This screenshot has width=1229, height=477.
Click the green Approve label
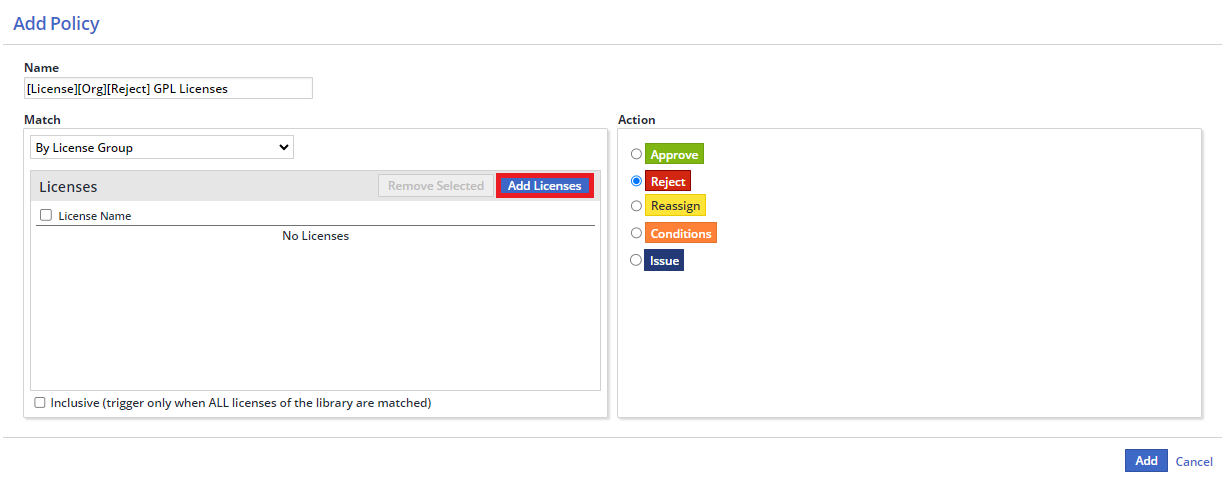(674, 155)
